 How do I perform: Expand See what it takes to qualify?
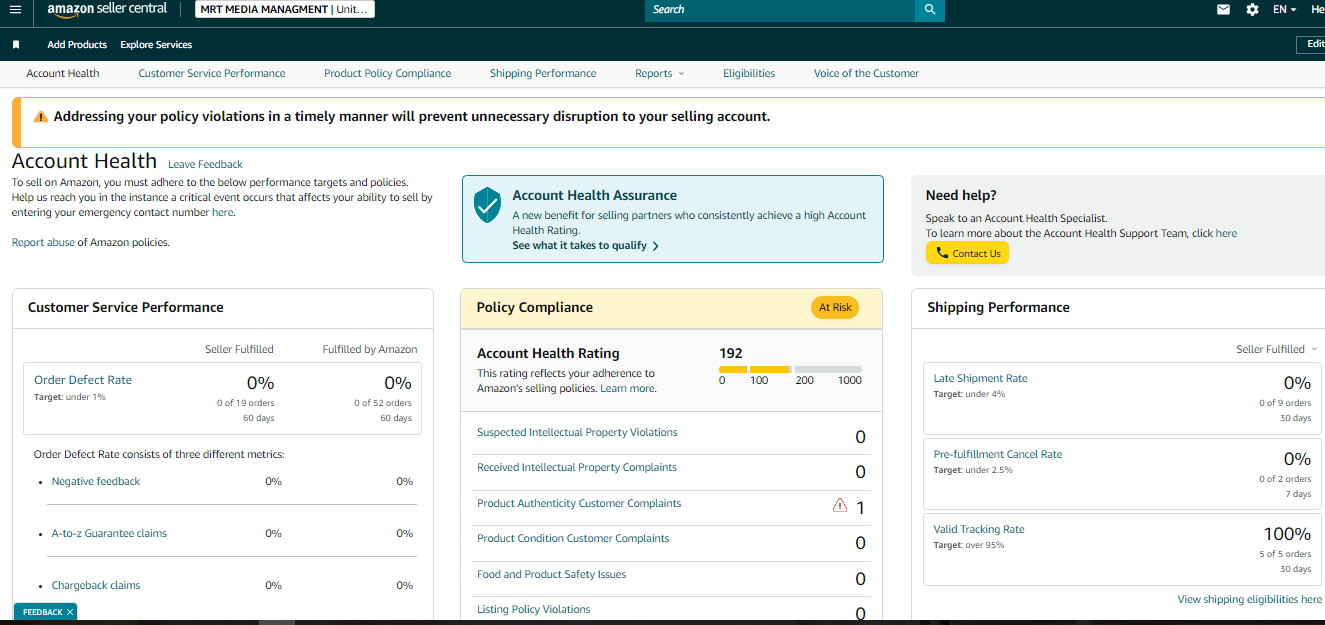tap(585, 246)
